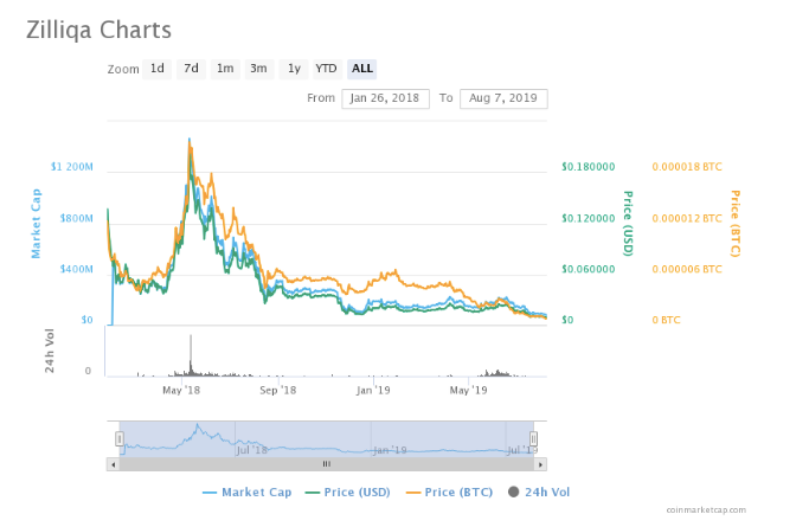Select the 7d zoom range

pos(191,69)
